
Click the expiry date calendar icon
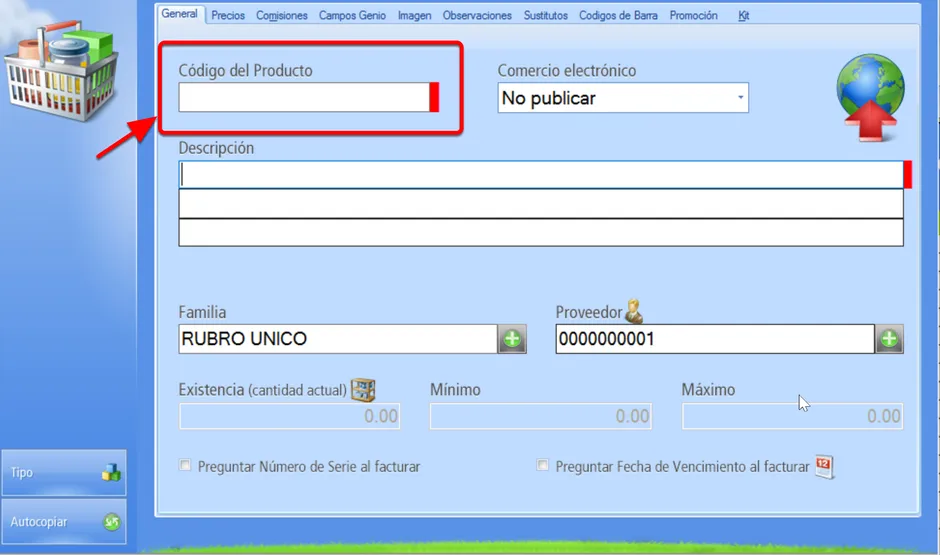click(824, 466)
